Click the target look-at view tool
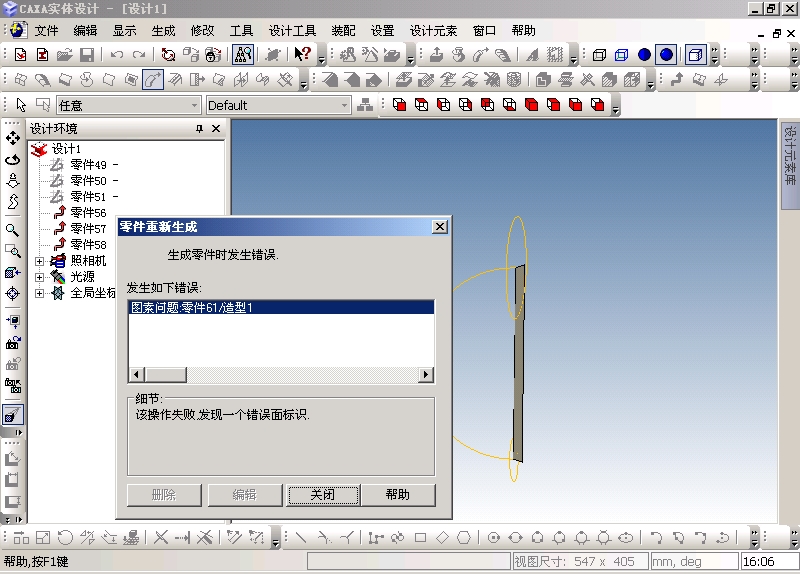Image resolution: width=800 pixels, height=574 pixels. tap(13, 293)
